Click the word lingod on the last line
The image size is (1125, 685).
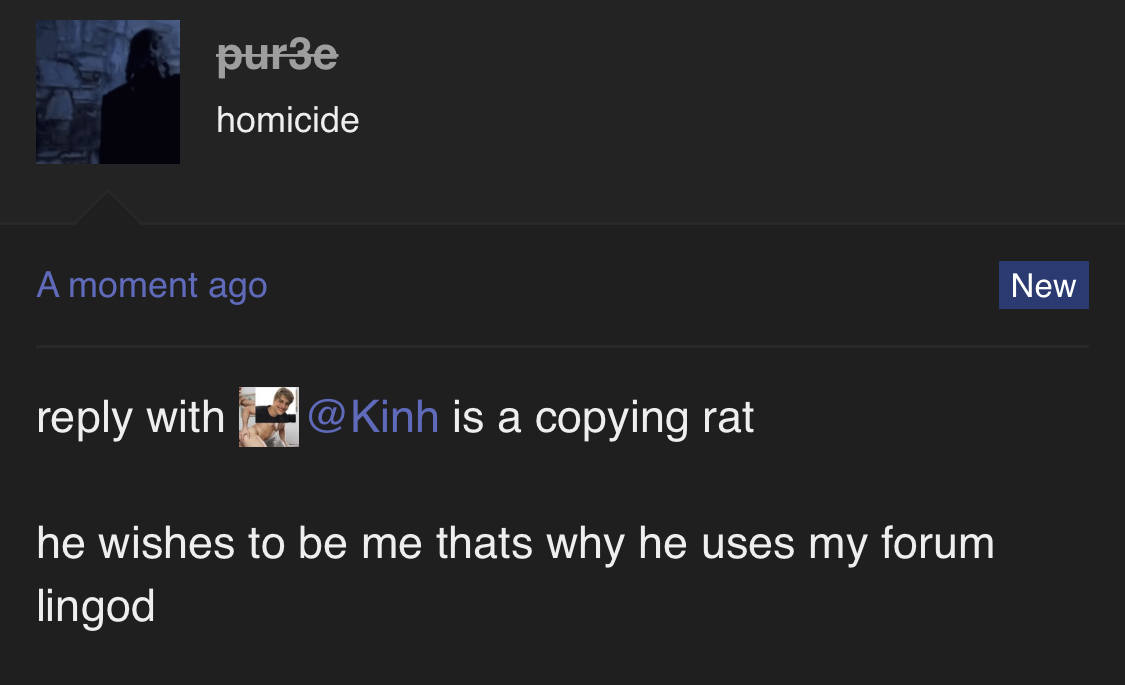[x=96, y=607]
